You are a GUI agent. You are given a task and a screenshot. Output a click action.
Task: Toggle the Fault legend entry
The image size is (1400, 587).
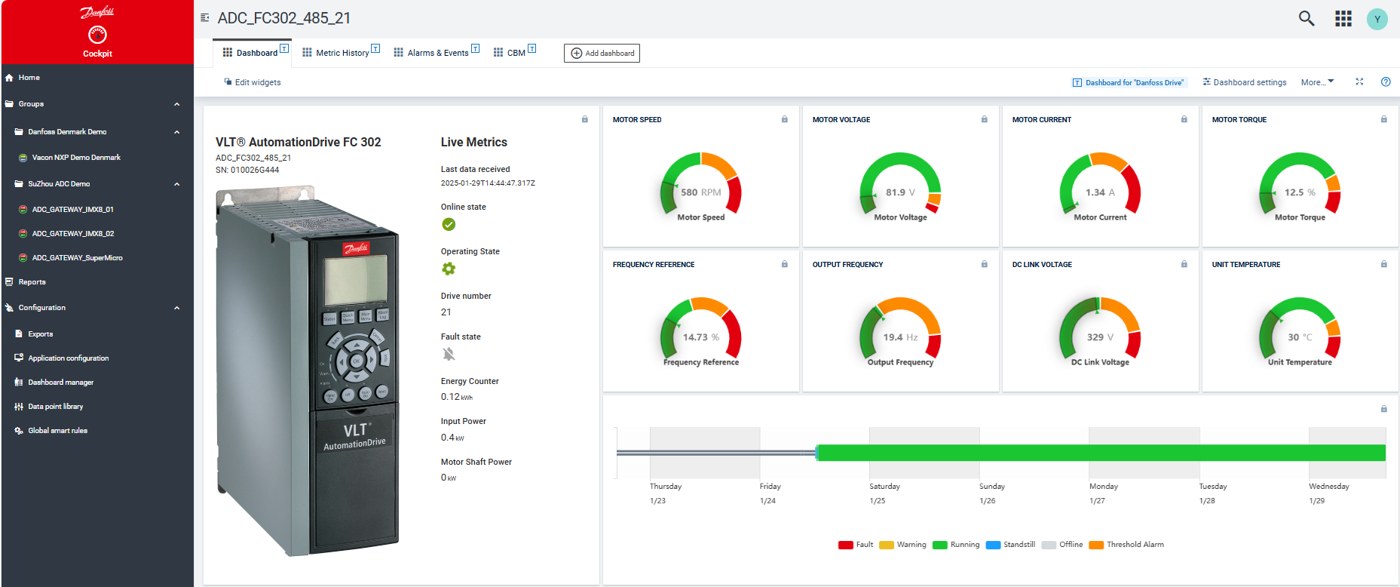click(x=856, y=545)
